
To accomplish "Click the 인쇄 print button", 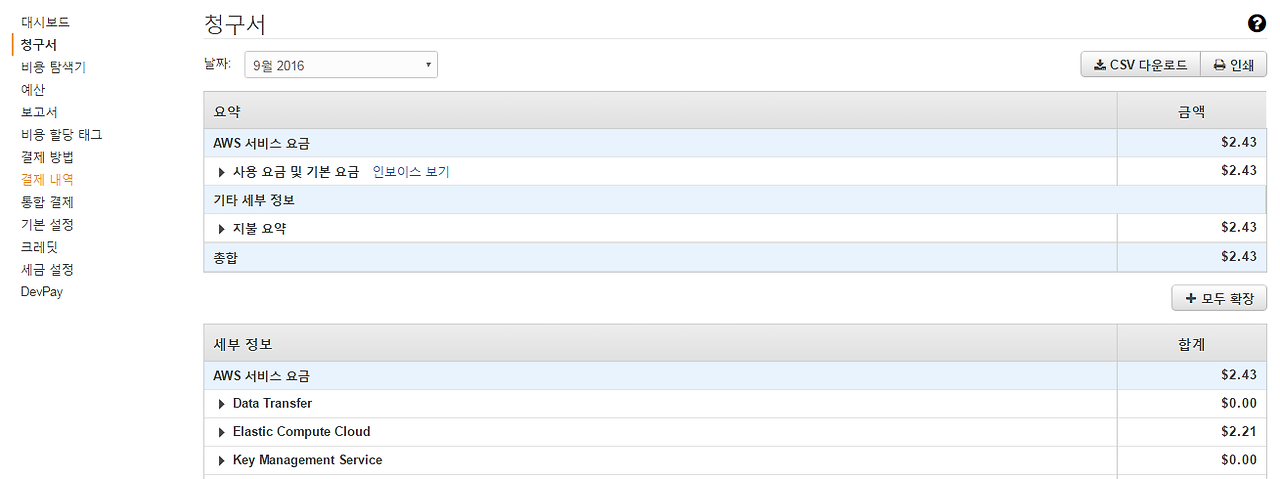I will 1234,65.
